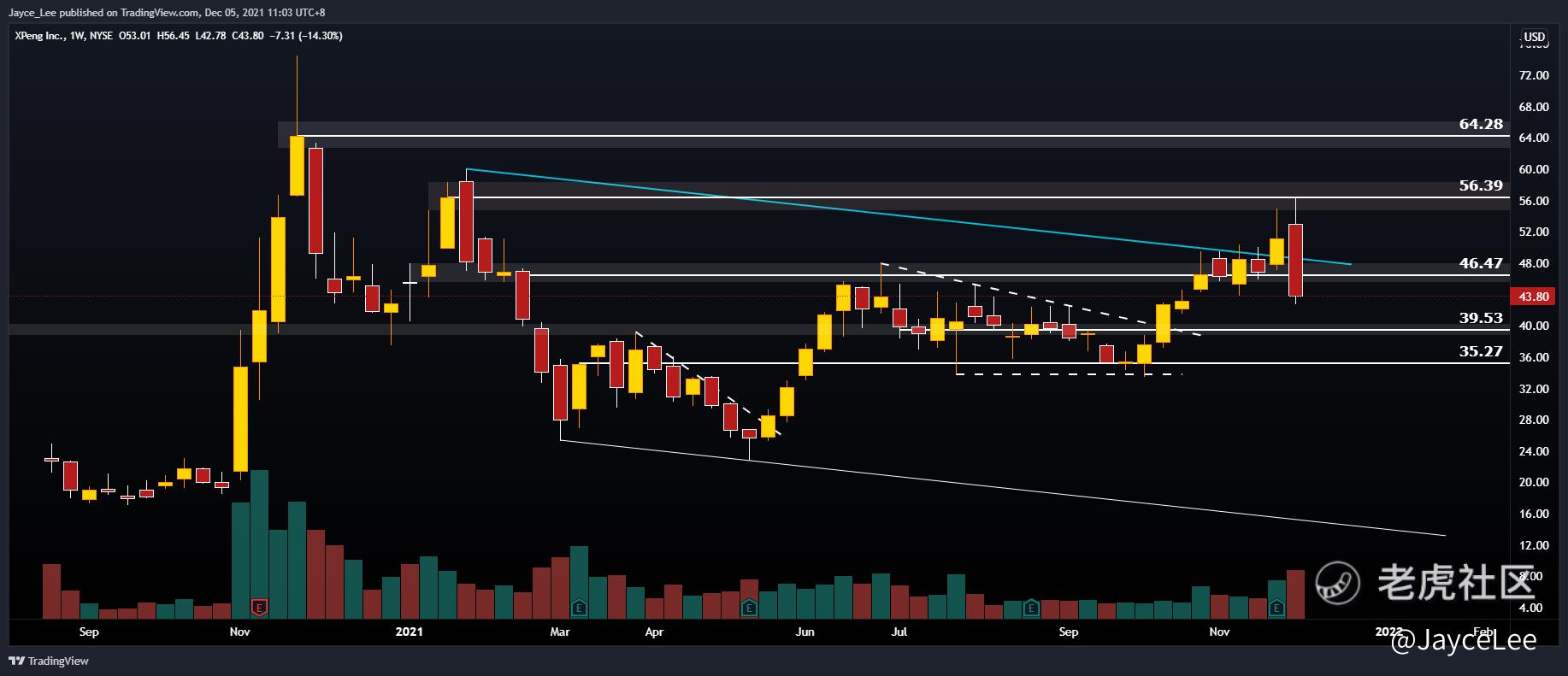Viewport: 1568px width, 676px height.
Task: Click the 16.00 price axis tick
Action: tap(1535, 514)
